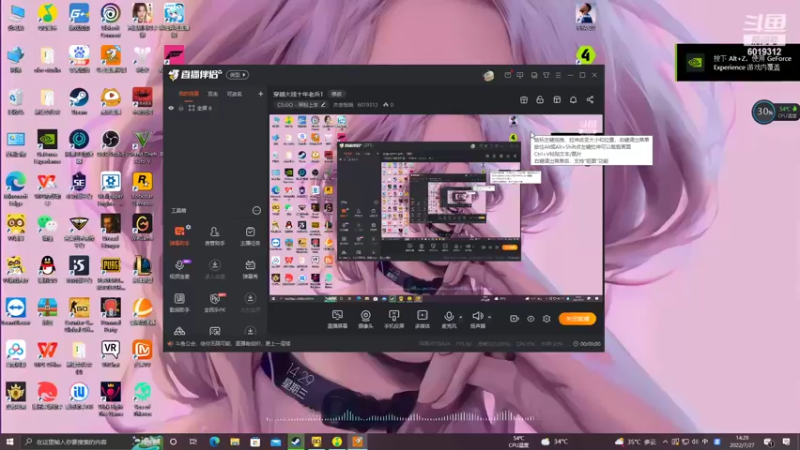The width and height of the screenshot is (800, 450).
Task: Add a screen capture source from the bottom bar
Action: pos(337,319)
